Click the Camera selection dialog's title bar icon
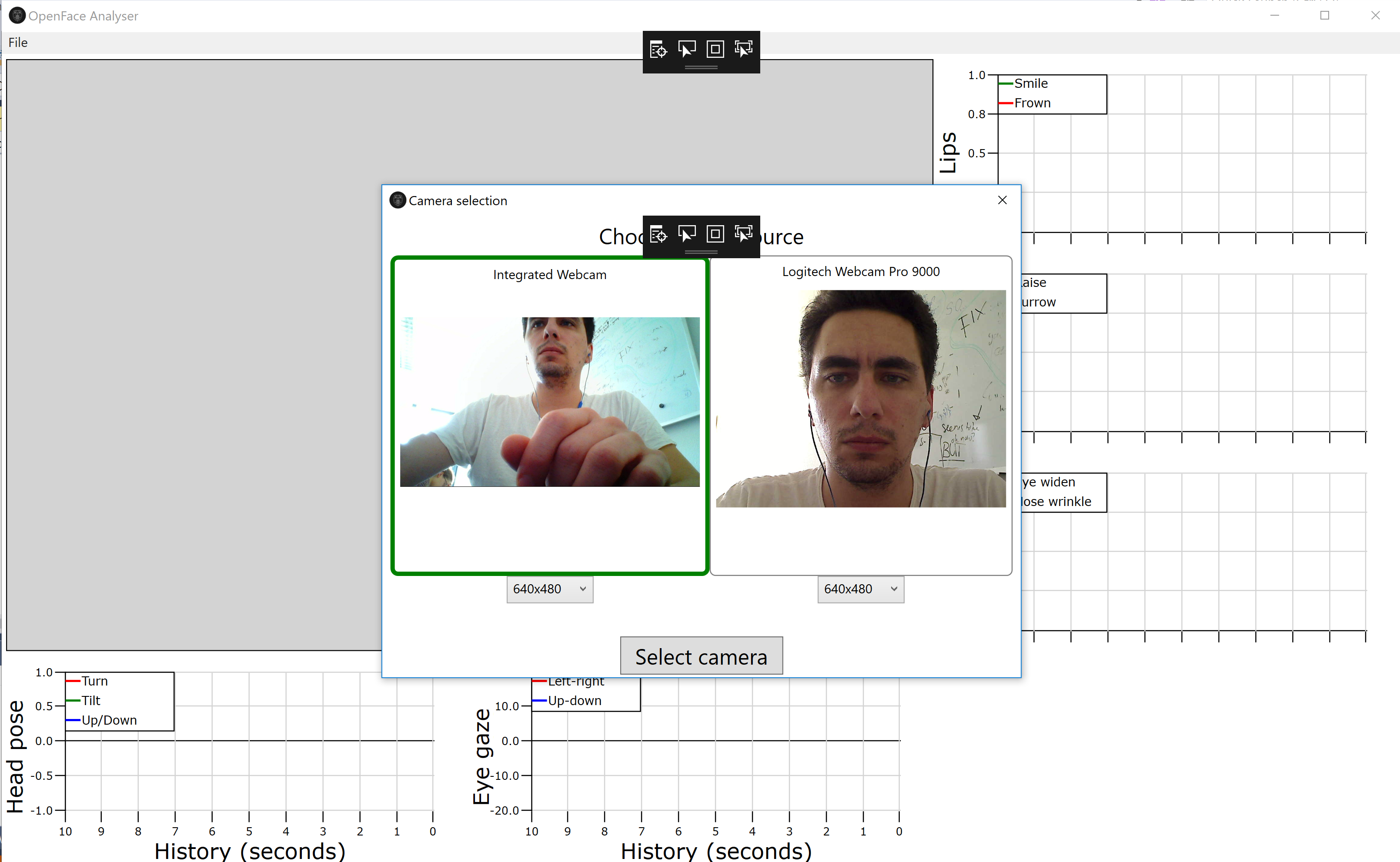Viewport: 1400px width, 862px height. coord(397,200)
